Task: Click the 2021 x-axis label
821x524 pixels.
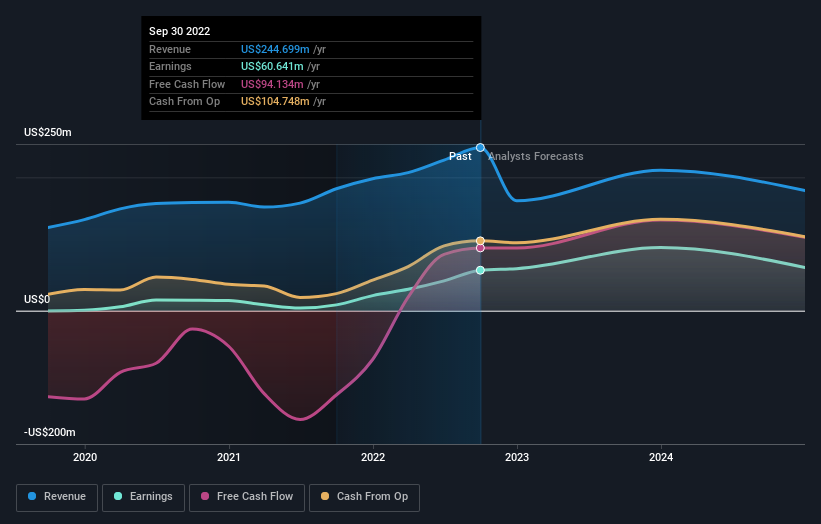Action: pos(229,457)
